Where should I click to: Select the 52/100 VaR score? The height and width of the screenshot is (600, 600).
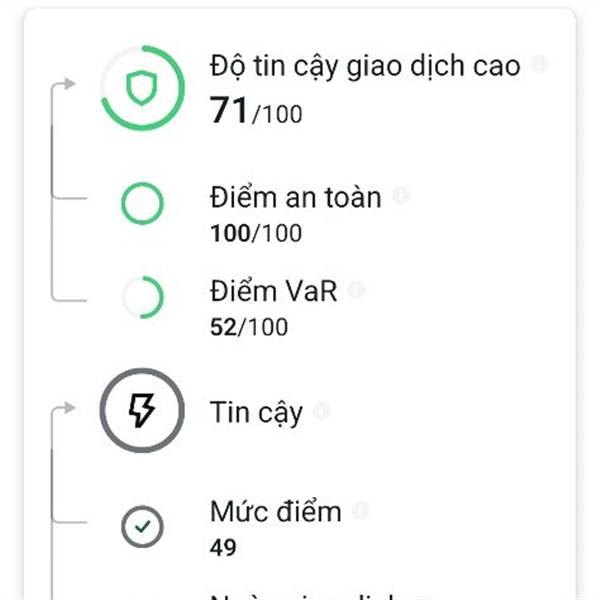coord(249,327)
